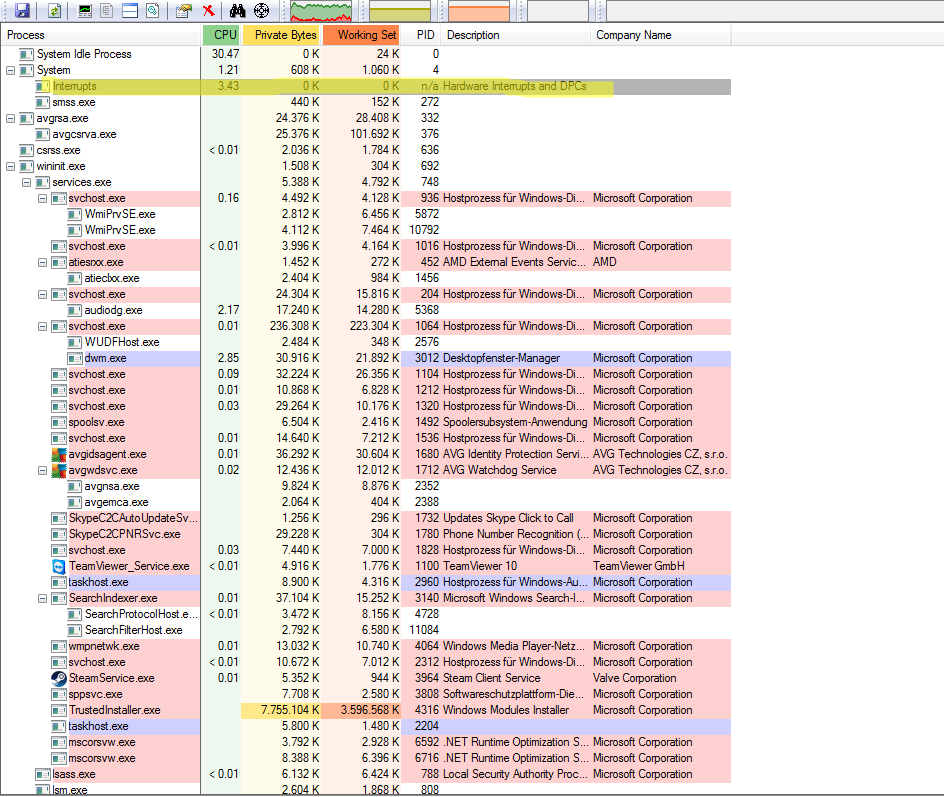
Task: Open Find Handle binoculars icon
Action: pos(237,10)
